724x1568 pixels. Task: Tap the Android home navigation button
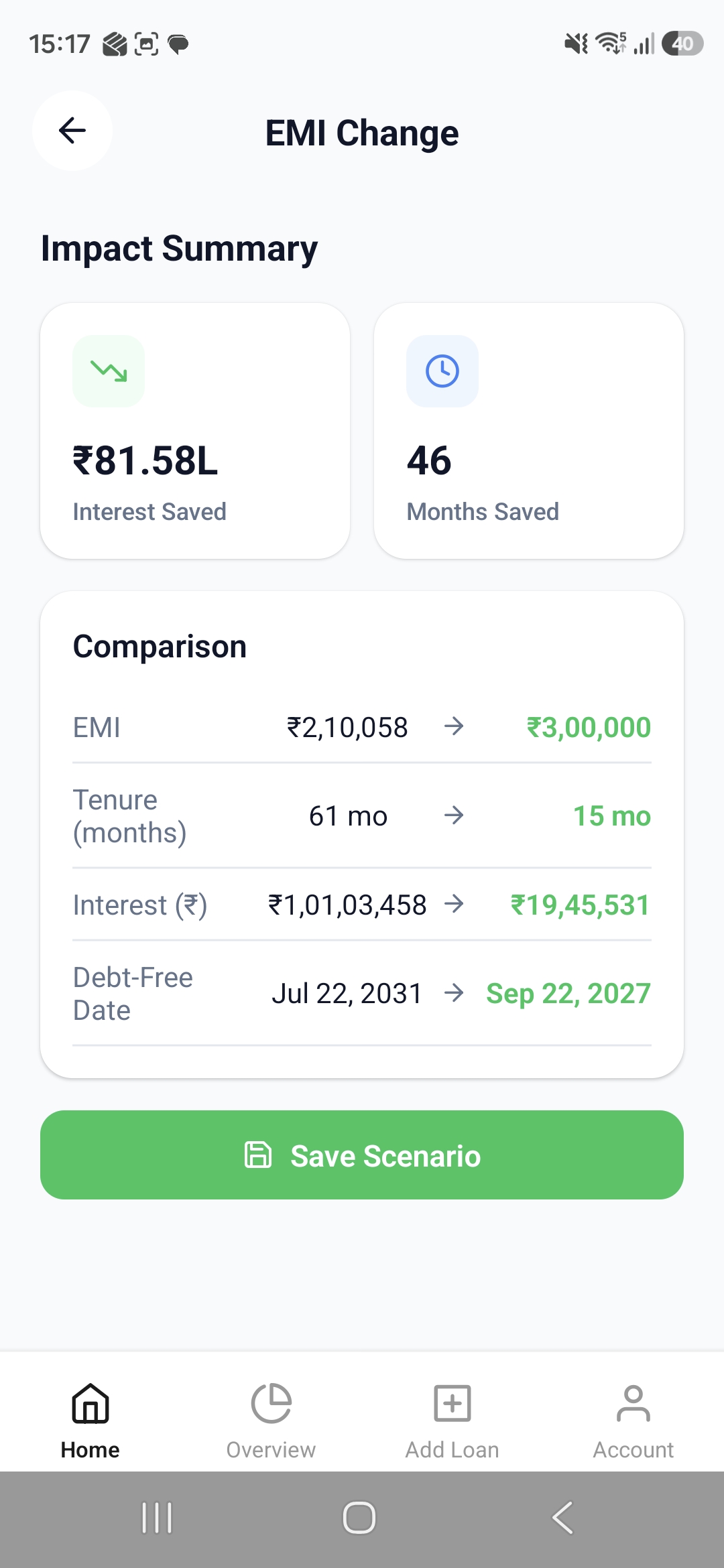tap(359, 1518)
